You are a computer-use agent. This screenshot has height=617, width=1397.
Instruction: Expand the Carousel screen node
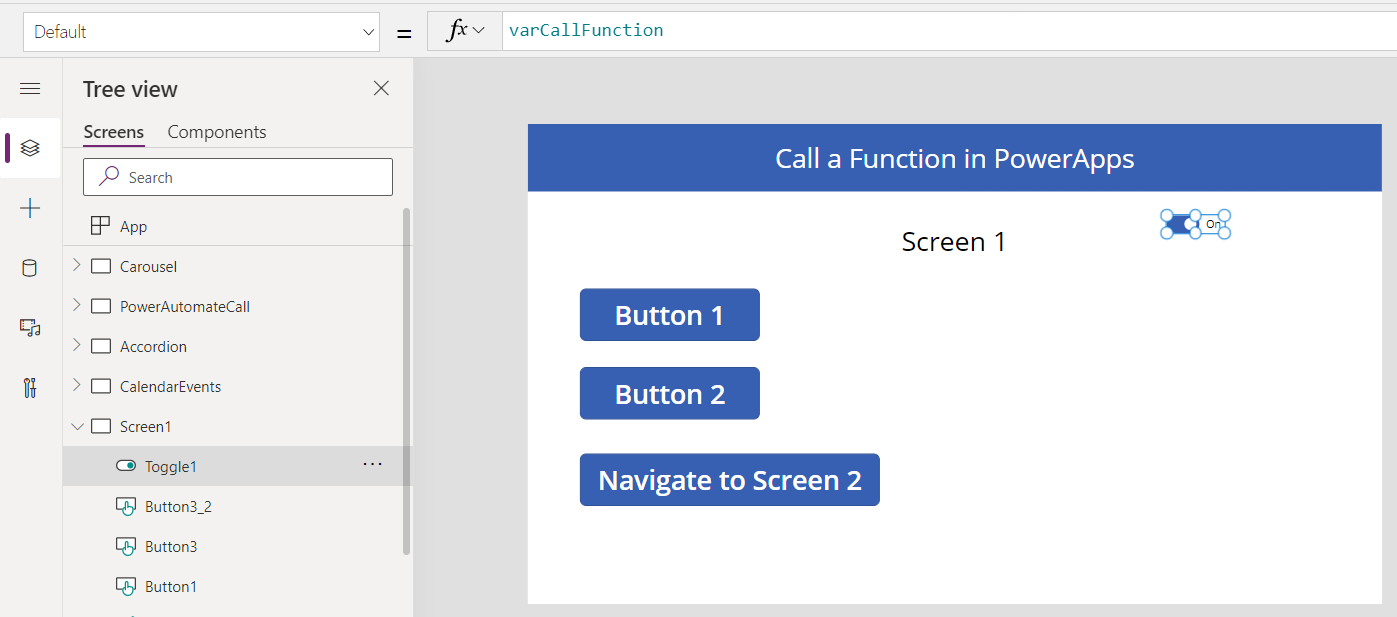coord(77,266)
